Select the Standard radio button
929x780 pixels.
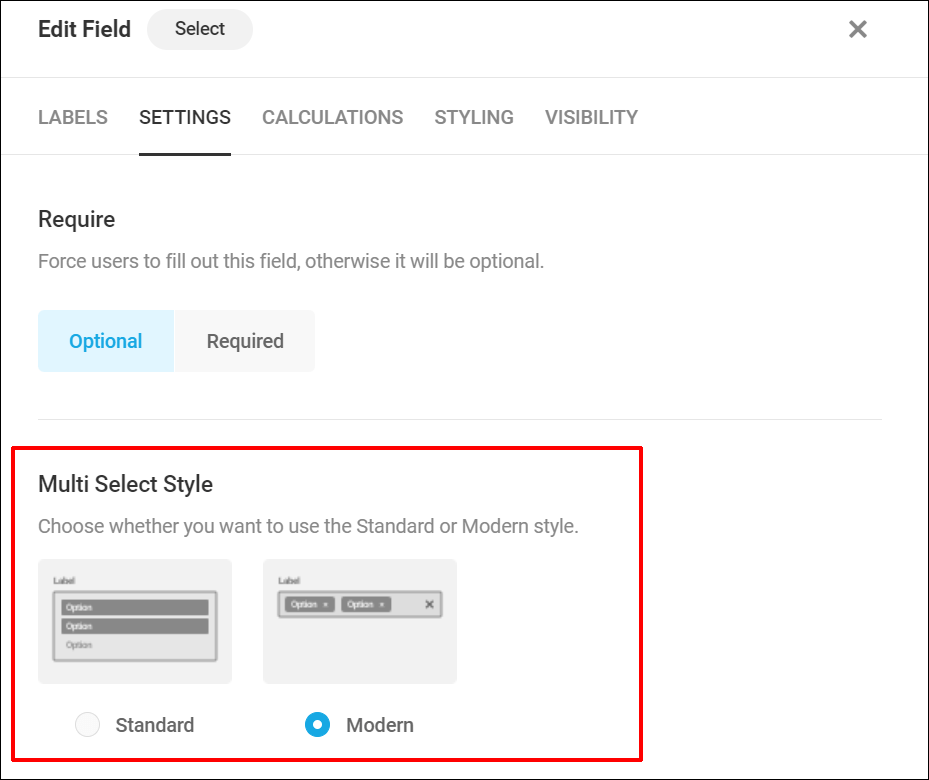[x=87, y=724]
